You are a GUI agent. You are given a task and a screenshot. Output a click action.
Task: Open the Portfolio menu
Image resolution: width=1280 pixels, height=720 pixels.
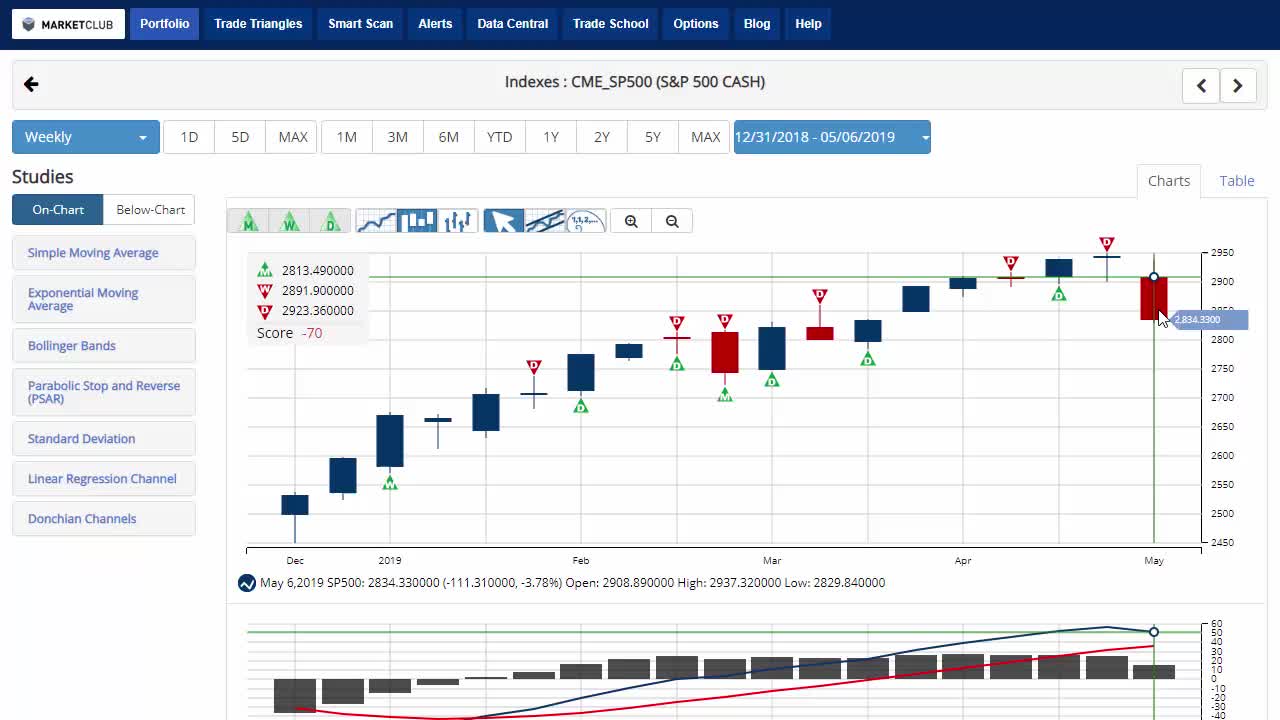pyautogui.click(x=164, y=24)
